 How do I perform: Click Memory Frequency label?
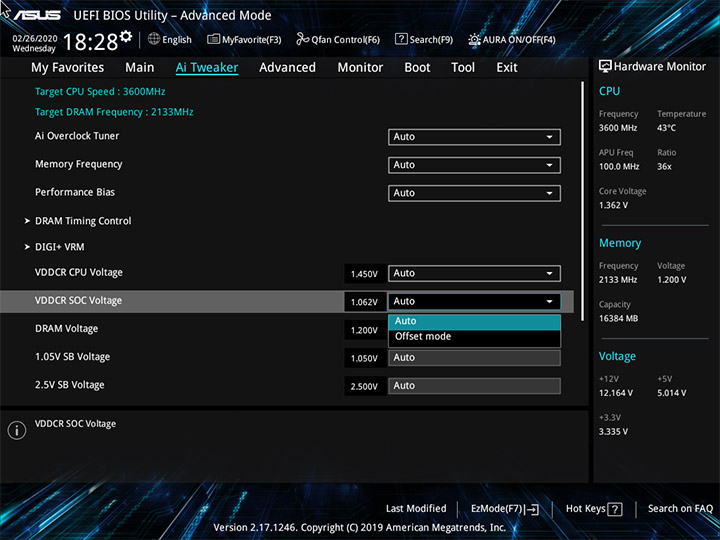79,164
